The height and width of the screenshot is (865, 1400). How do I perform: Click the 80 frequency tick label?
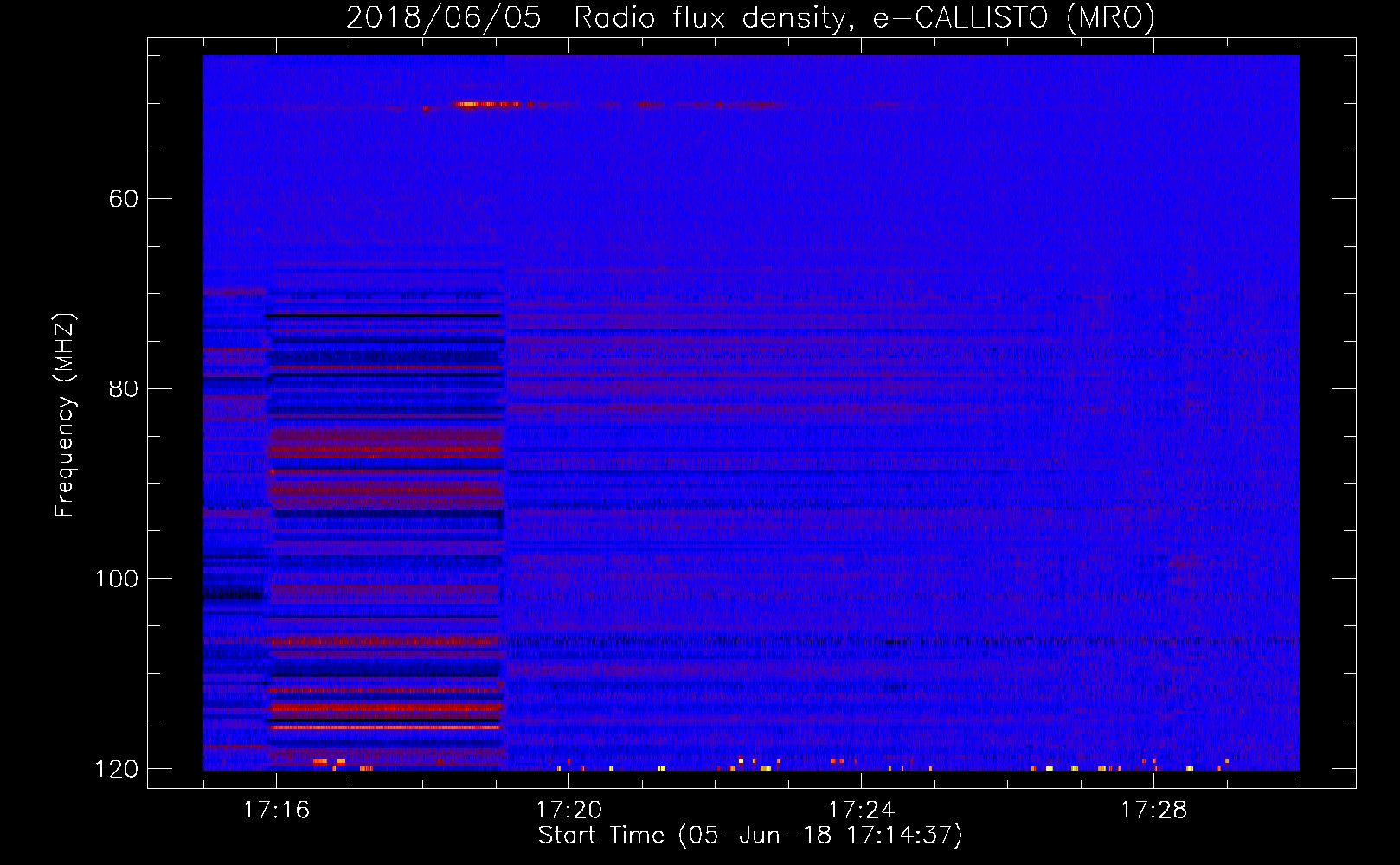(123, 388)
